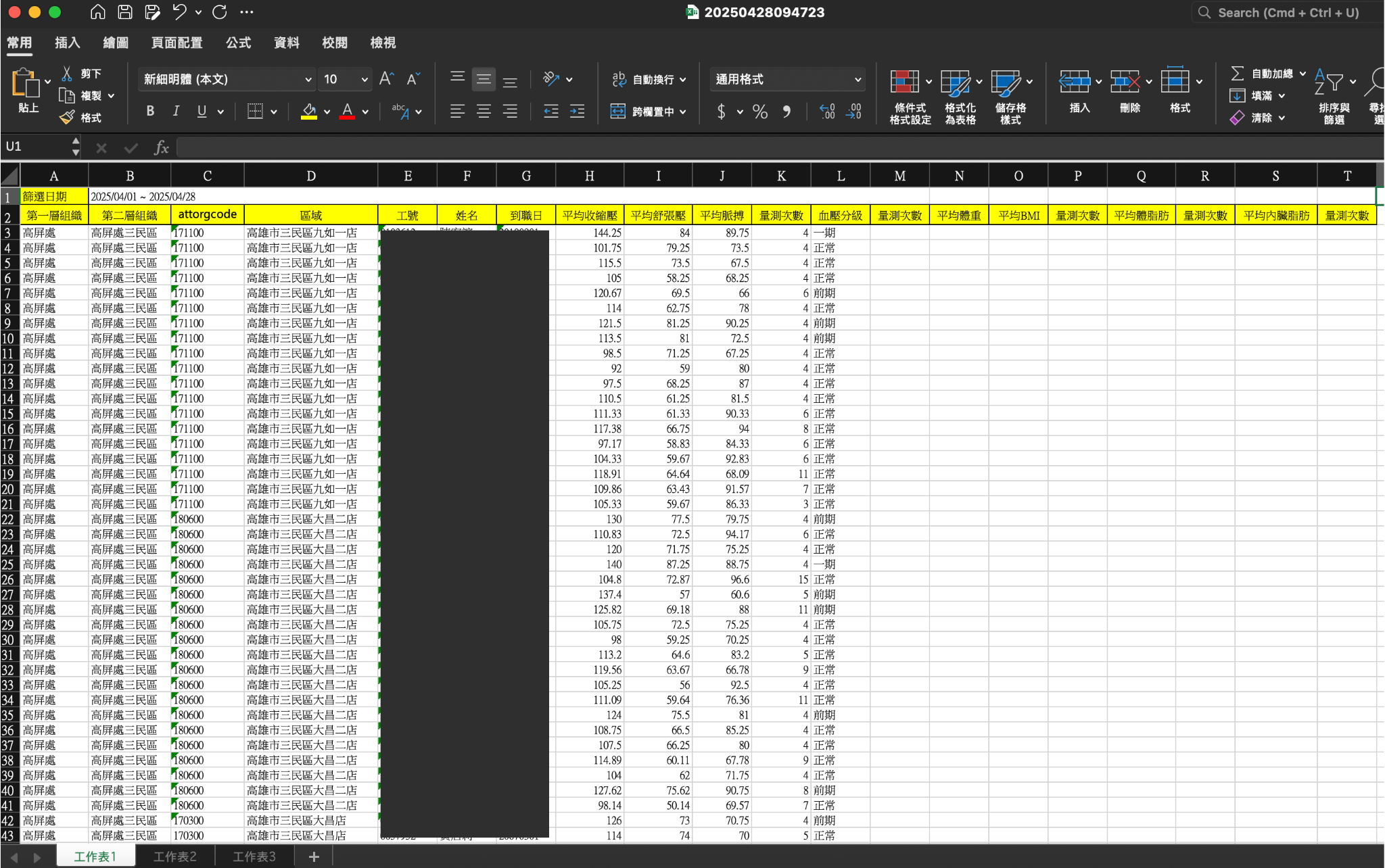Toggle 自動換行 wrap text
This screenshot has height=868, width=1385.
pos(649,79)
